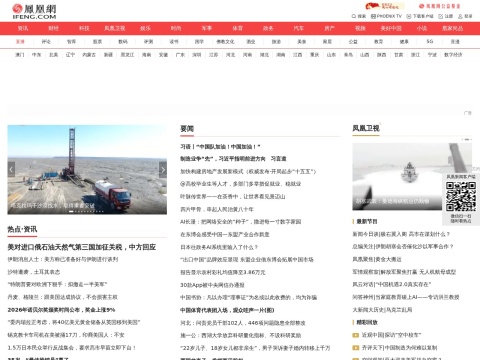Click the 评论 sub-navigation link
The width and height of the screenshot is (480, 360).
(x=46, y=42)
